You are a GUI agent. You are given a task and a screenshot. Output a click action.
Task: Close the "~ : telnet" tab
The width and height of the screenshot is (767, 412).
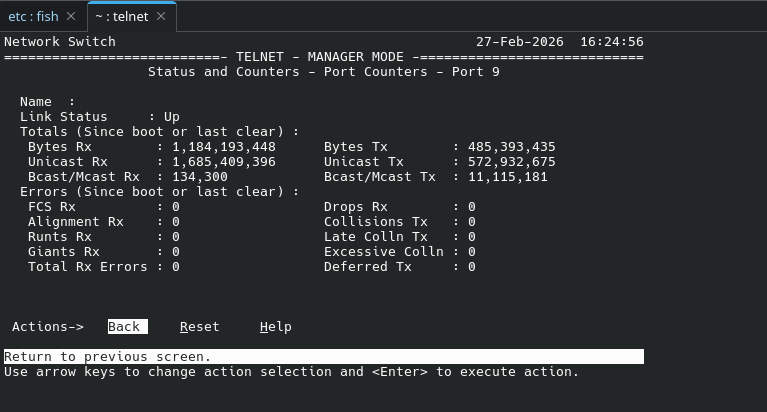pos(160,16)
